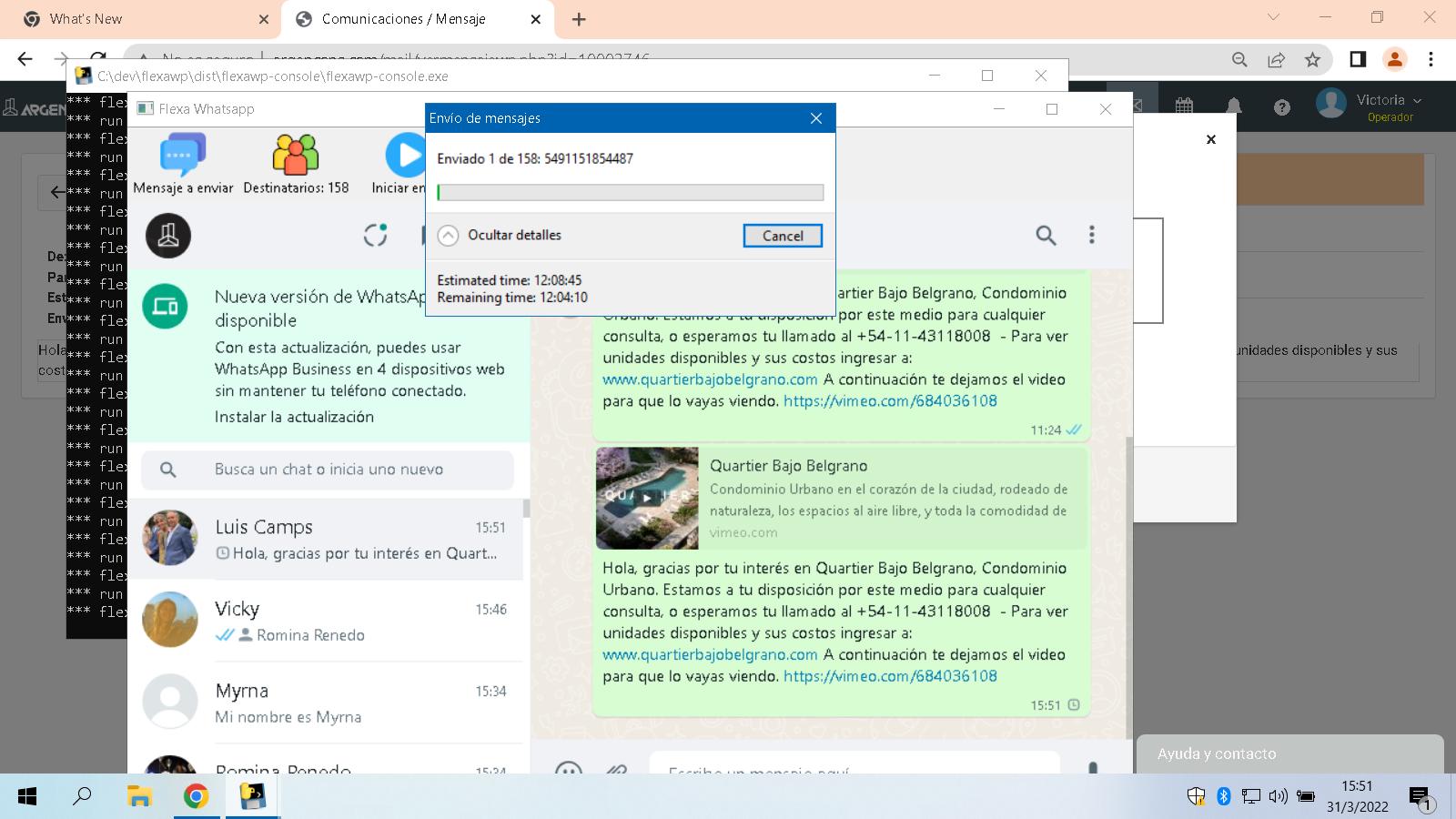The width and height of the screenshot is (1456, 819).
Task: Switch to Chrome in the taskbar
Action: pos(196,797)
